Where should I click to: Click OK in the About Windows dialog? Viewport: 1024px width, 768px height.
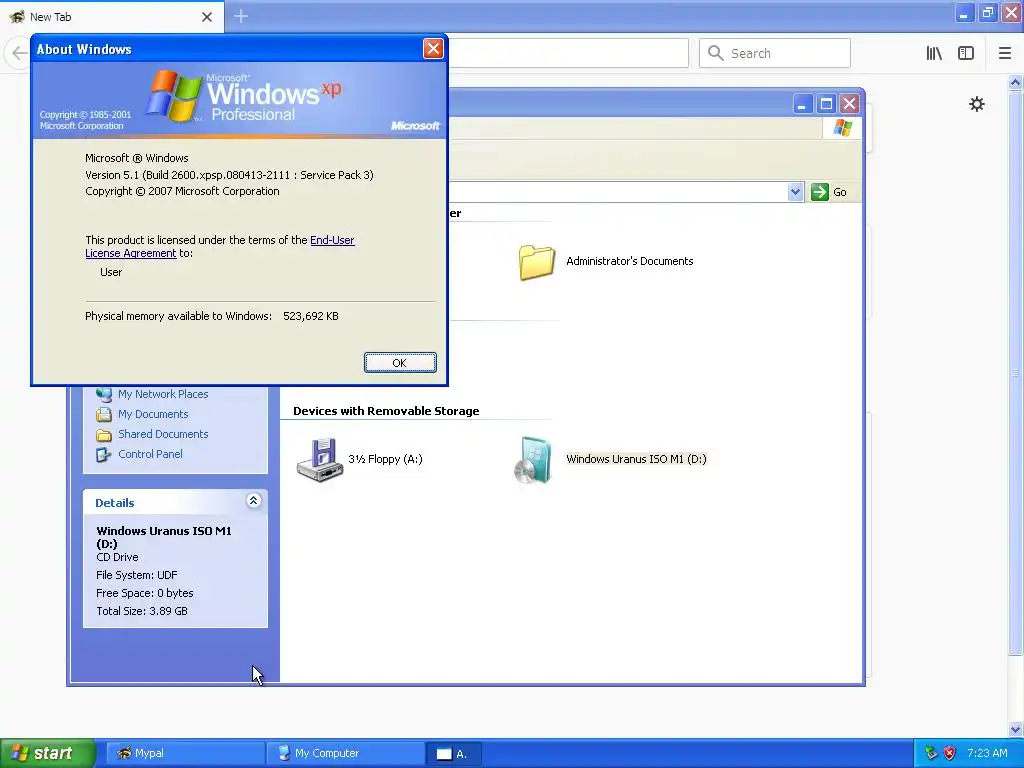[400, 362]
